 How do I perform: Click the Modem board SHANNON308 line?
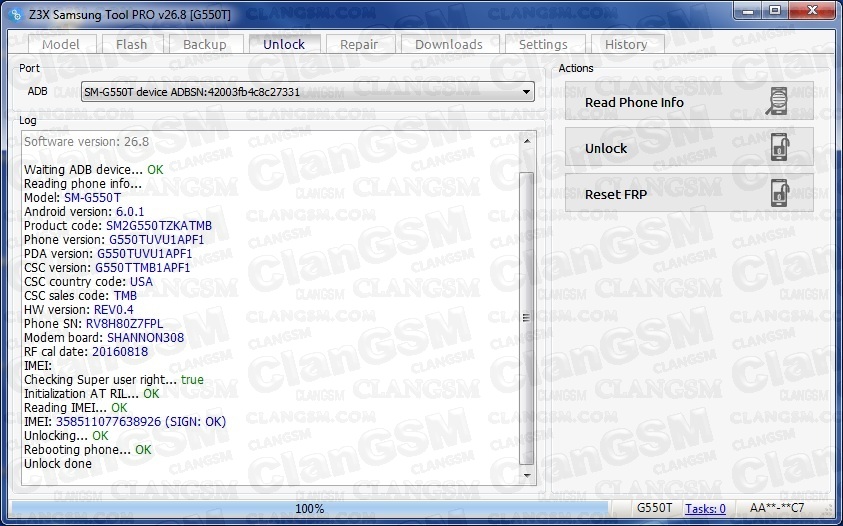coord(104,338)
